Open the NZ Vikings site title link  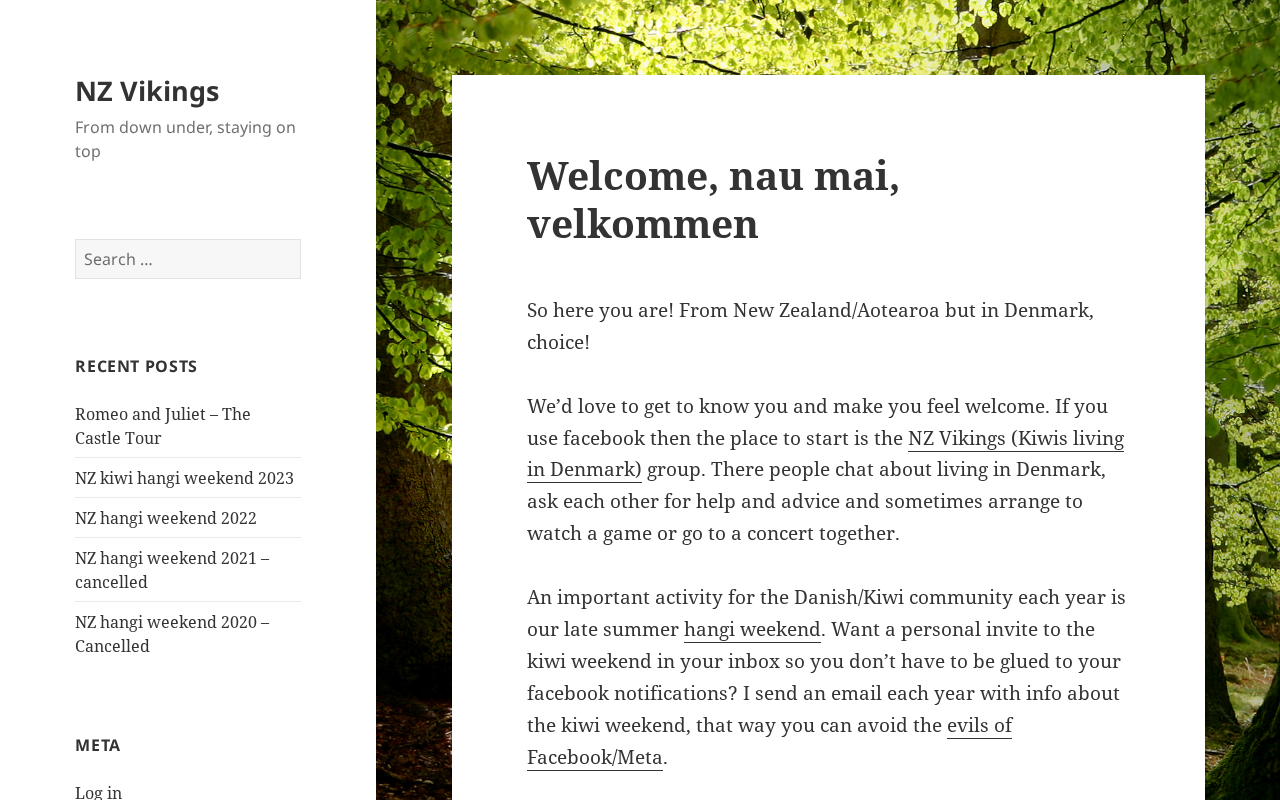[x=147, y=91]
